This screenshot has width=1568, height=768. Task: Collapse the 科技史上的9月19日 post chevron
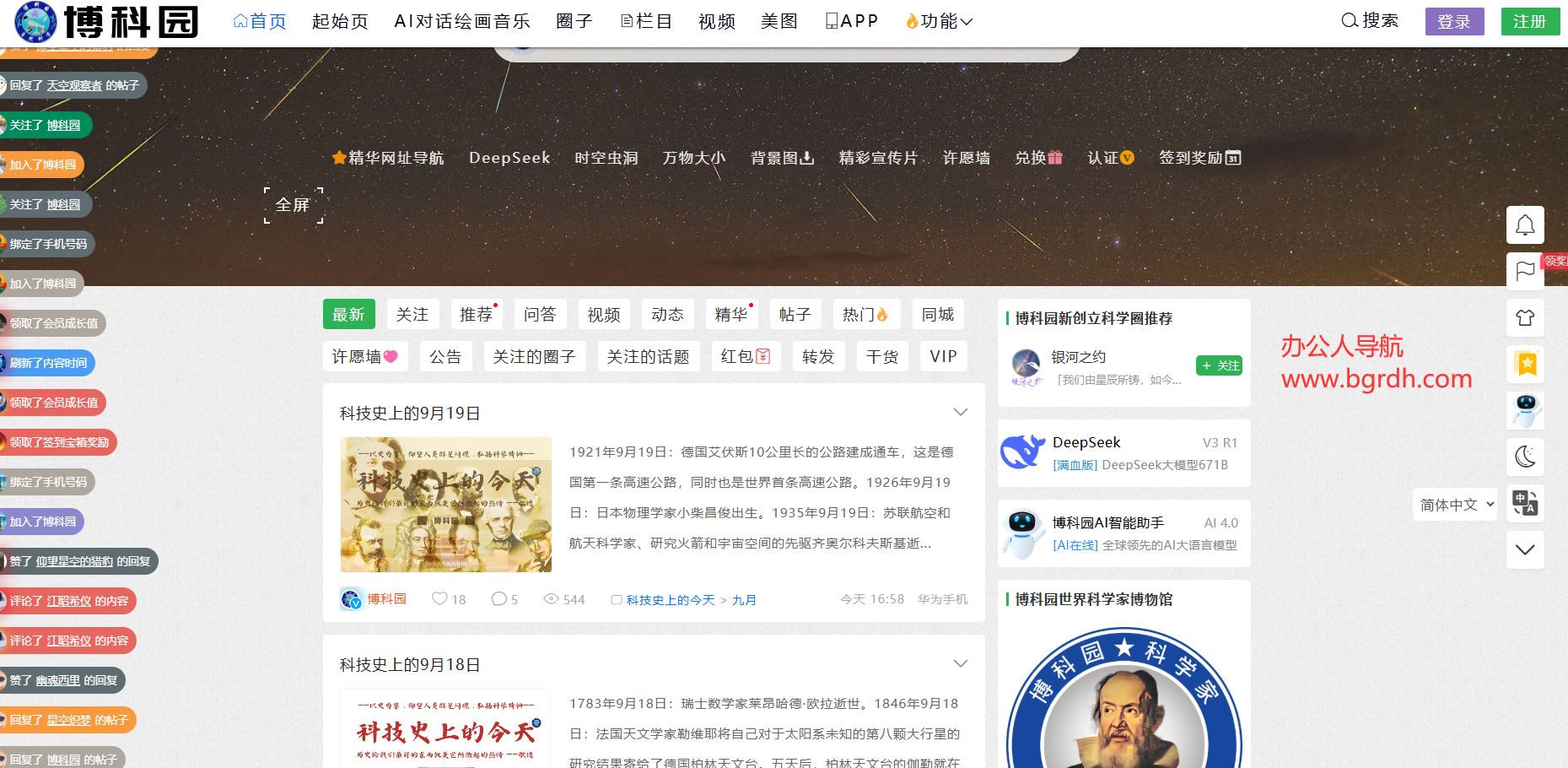coord(961,412)
